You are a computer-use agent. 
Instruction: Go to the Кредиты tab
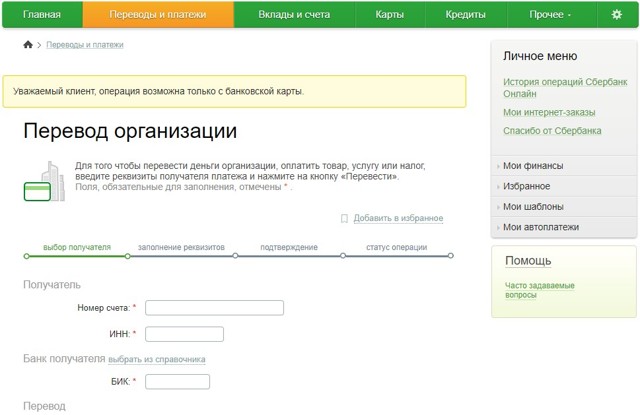[x=466, y=15]
